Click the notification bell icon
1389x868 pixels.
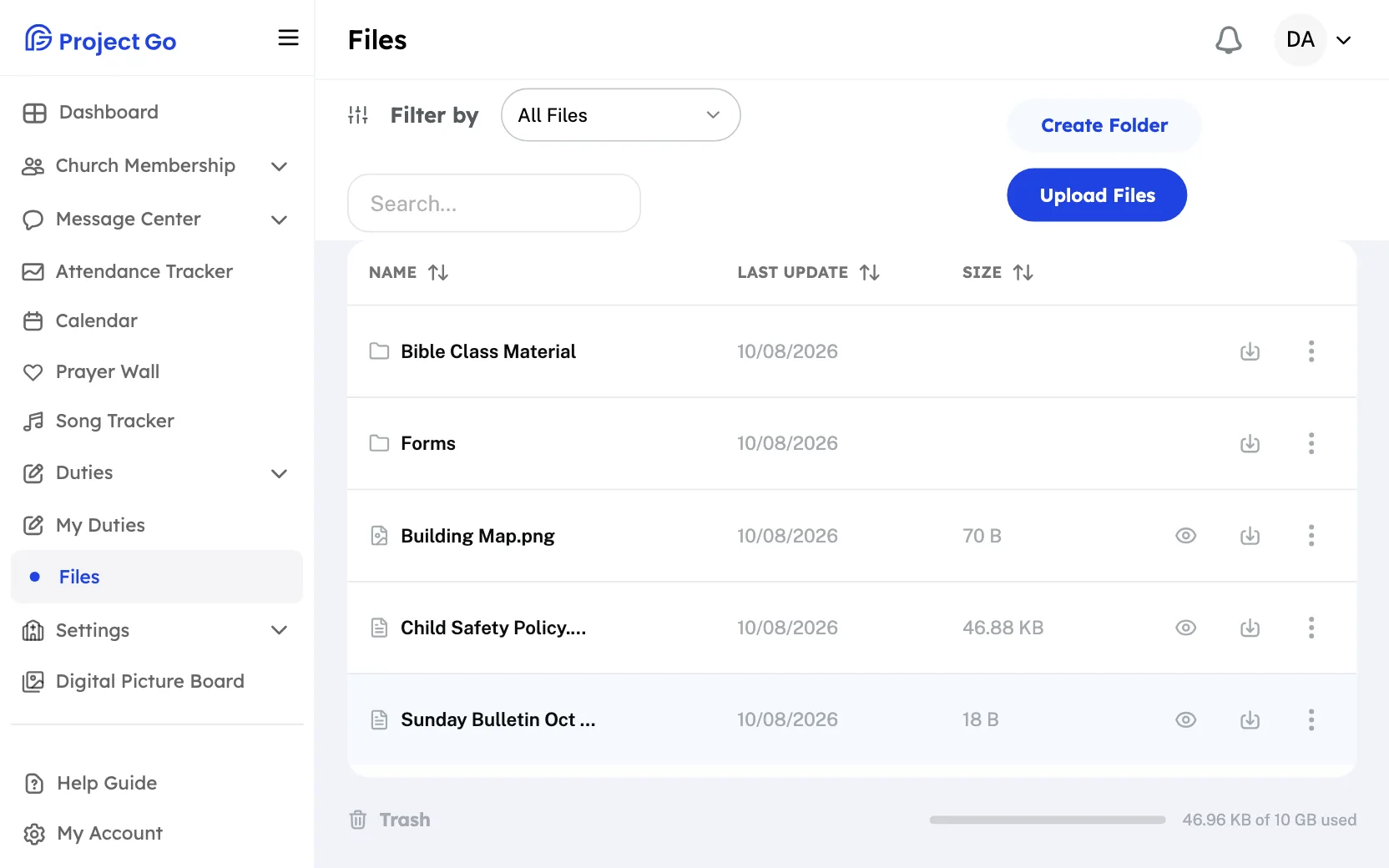click(1228, 40)
